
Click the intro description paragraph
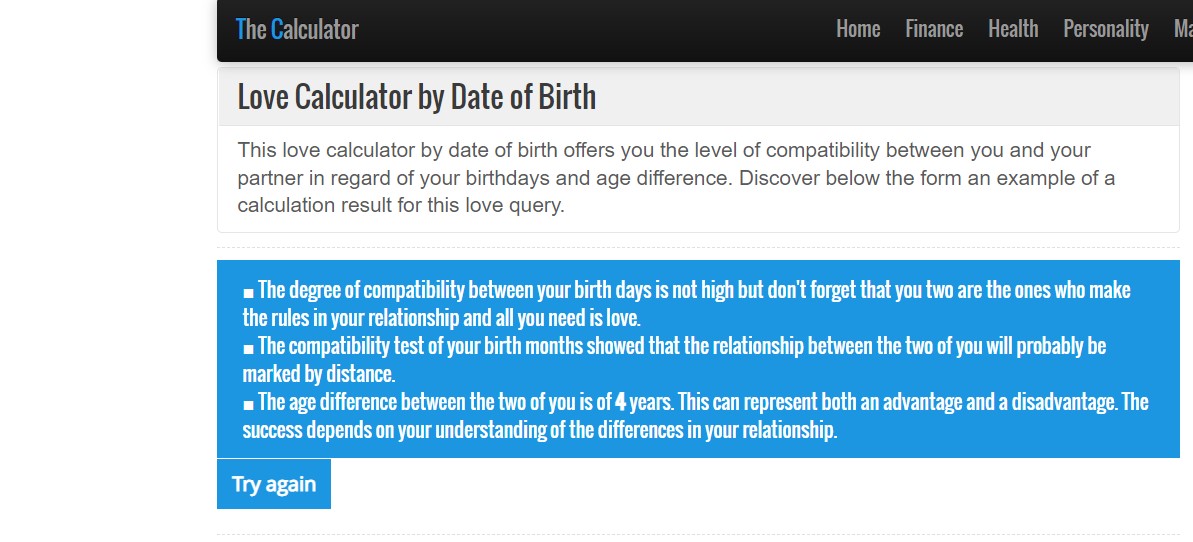coord(676,178)
